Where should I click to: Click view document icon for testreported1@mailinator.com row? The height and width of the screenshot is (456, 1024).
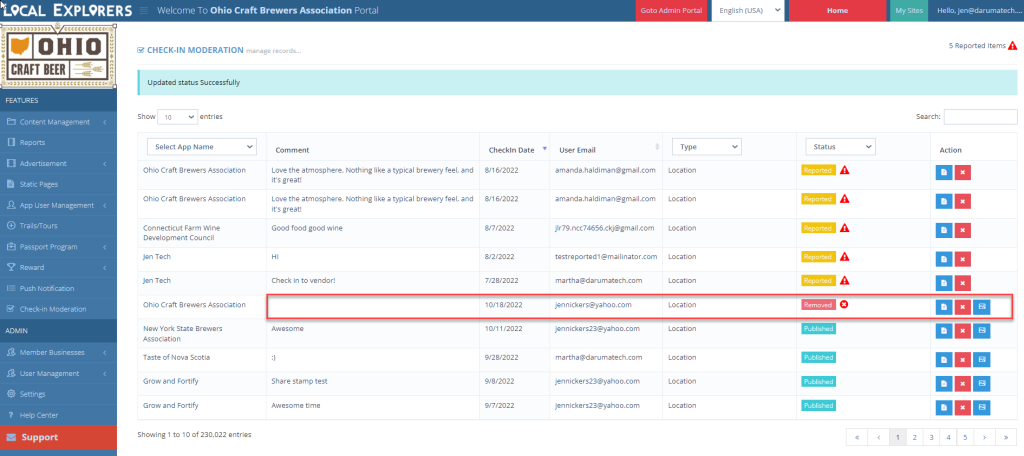(944, 259)
